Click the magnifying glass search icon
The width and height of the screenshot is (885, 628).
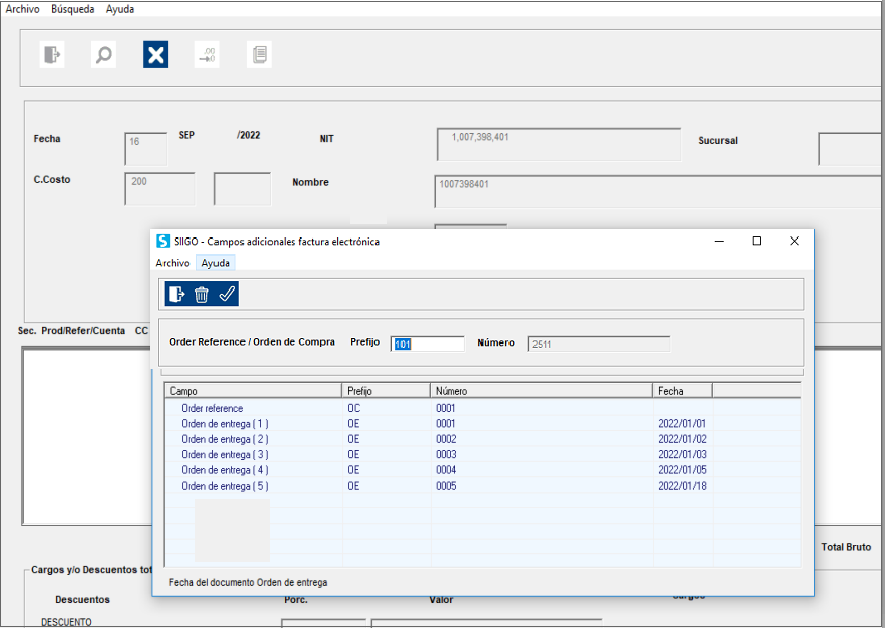point(103,55)
